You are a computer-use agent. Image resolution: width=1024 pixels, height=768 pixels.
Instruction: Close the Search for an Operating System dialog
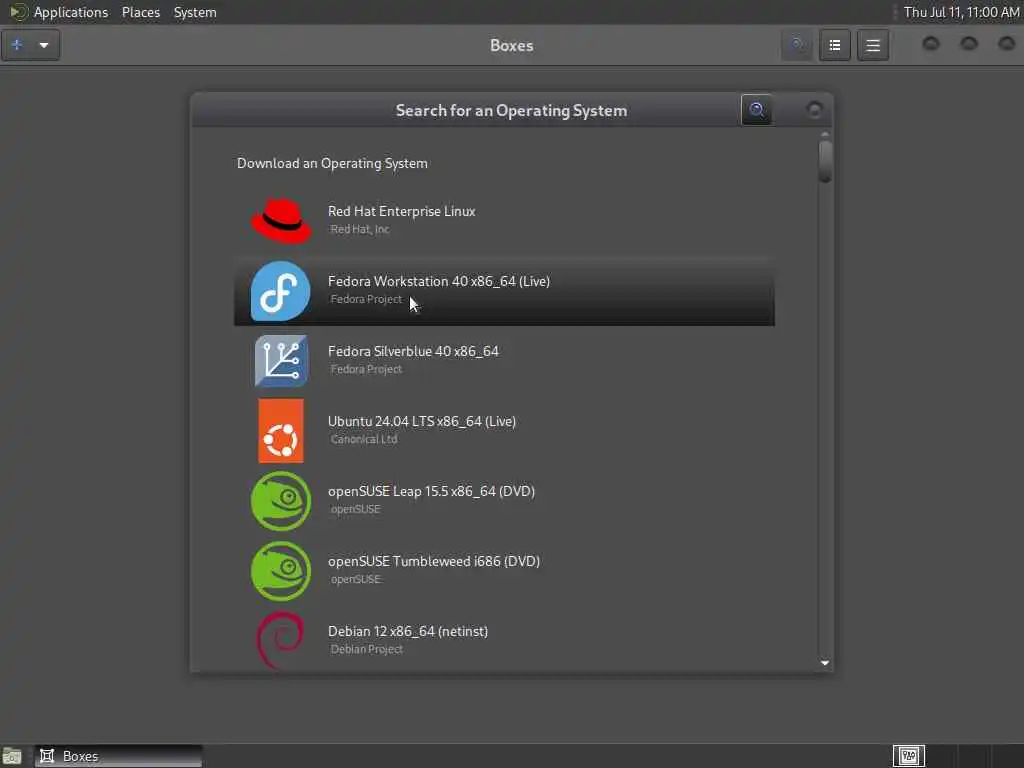(814, 110)
